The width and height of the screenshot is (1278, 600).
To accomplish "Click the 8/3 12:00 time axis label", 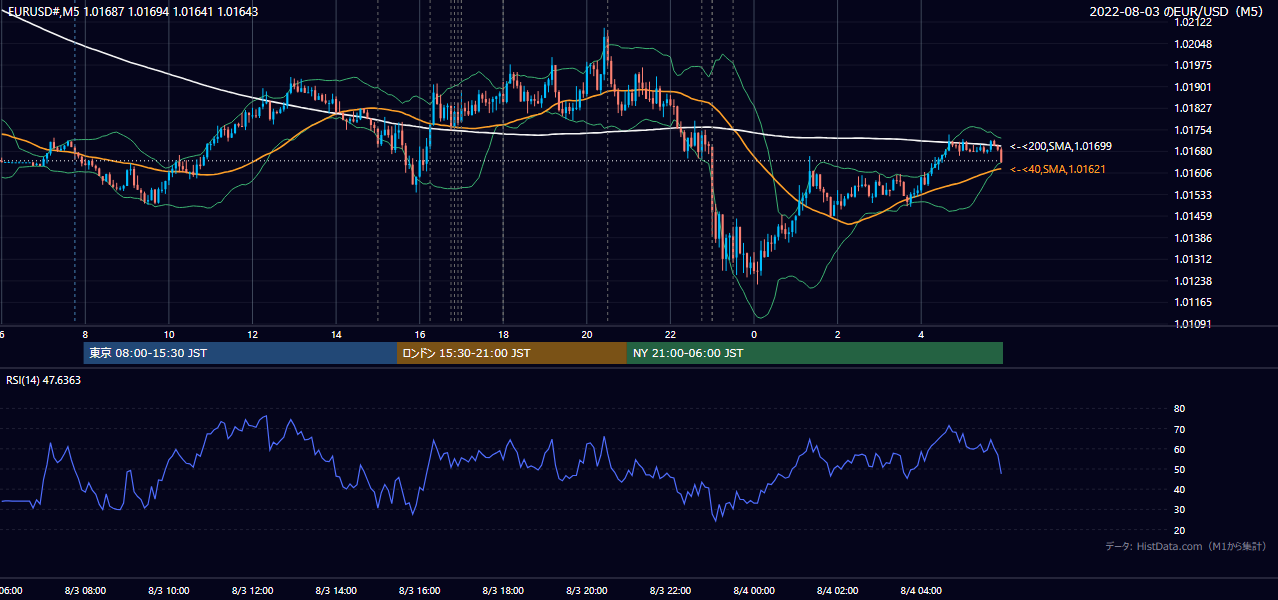I will point(252,591).
